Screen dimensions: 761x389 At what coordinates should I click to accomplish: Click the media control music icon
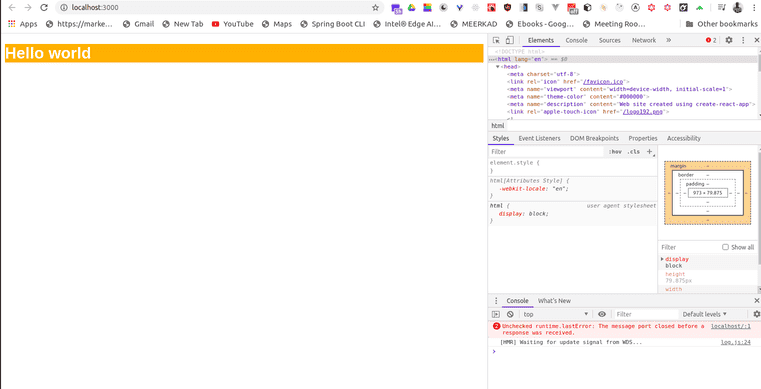click(x=722, y=7)
